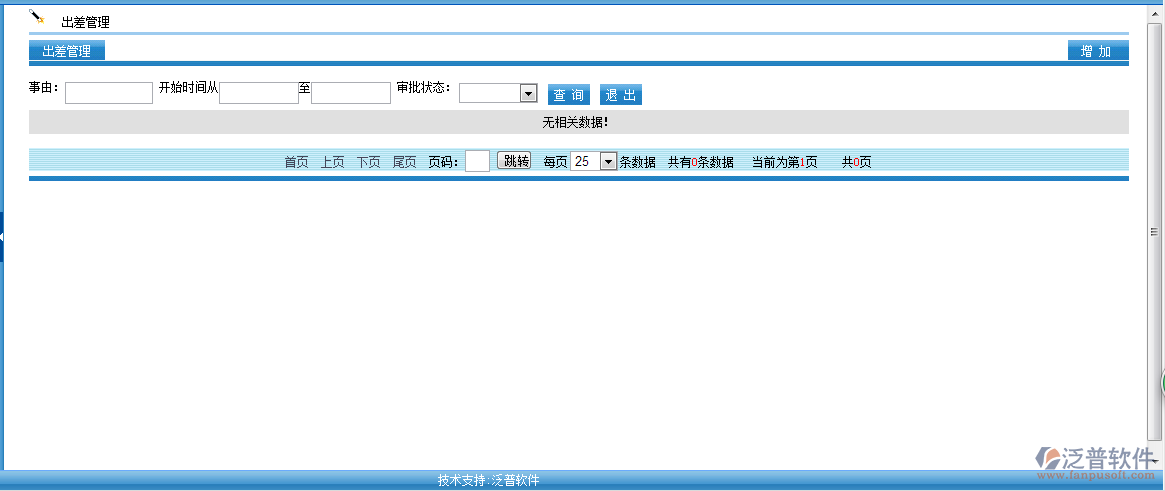Viewport: 1165px width, 491px height.
Task: Click the 跳转 jump button
Action: click(513, 160)
